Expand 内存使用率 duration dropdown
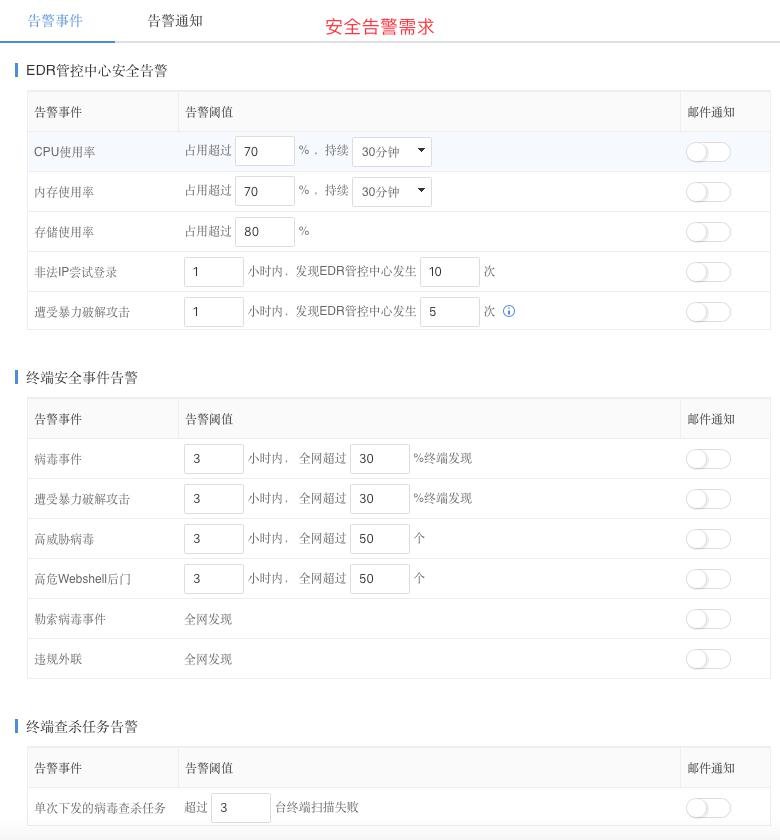This screenshot has width=780, height=840. click(392, 192)
